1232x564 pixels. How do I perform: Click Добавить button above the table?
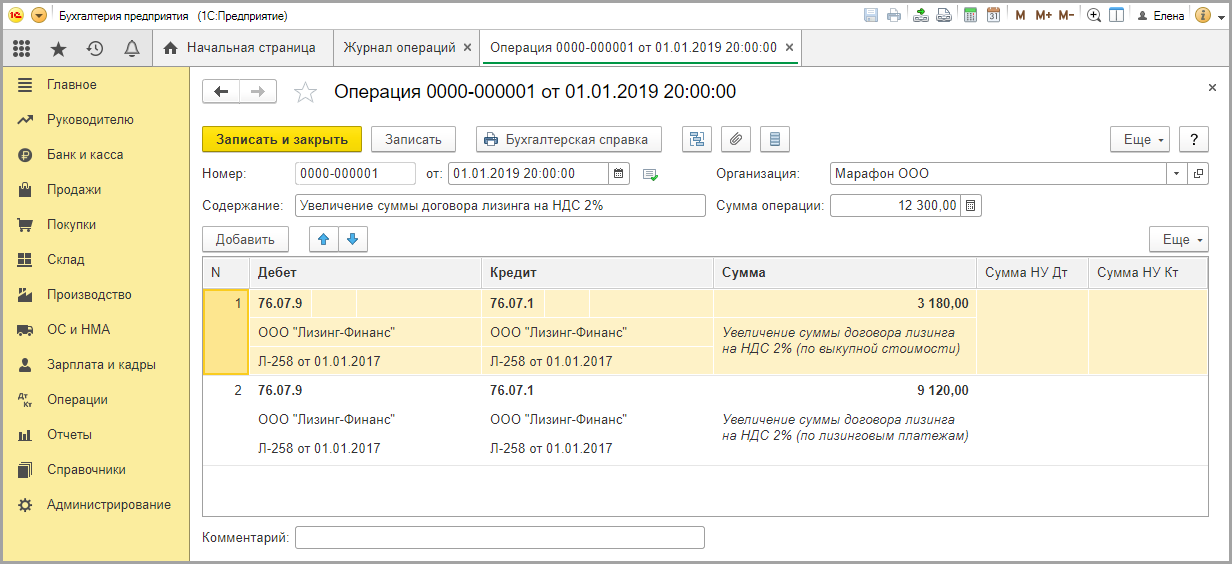click(x=245, y=239)
